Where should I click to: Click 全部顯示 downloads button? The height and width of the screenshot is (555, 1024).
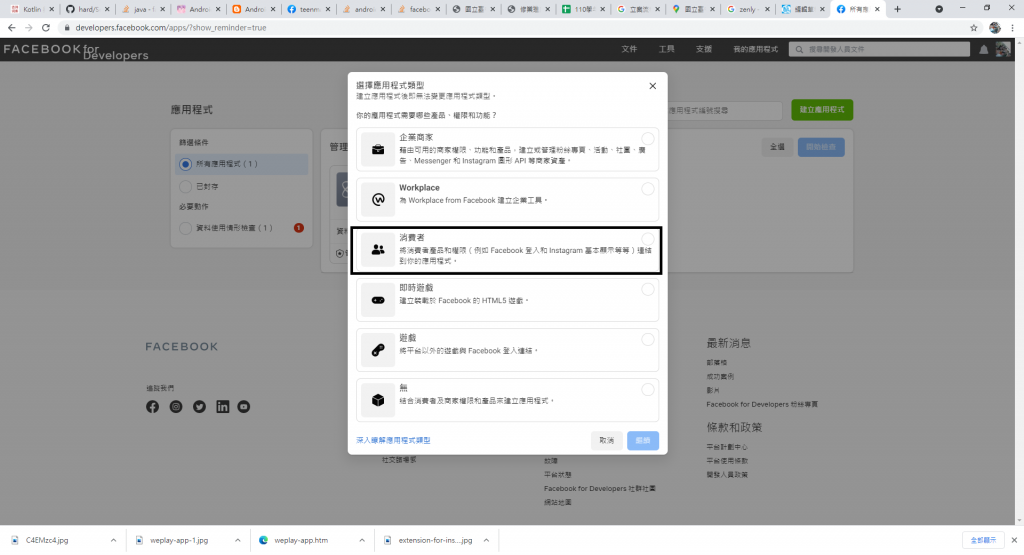click(x=983, y=540)
